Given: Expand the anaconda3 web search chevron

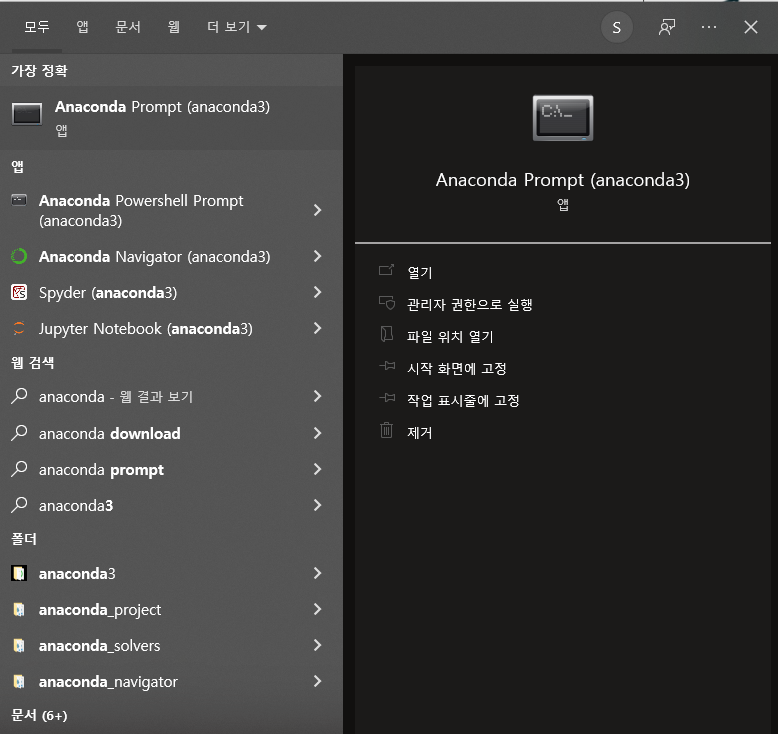Looking at the screenshot, I should (x=318, y=505).
